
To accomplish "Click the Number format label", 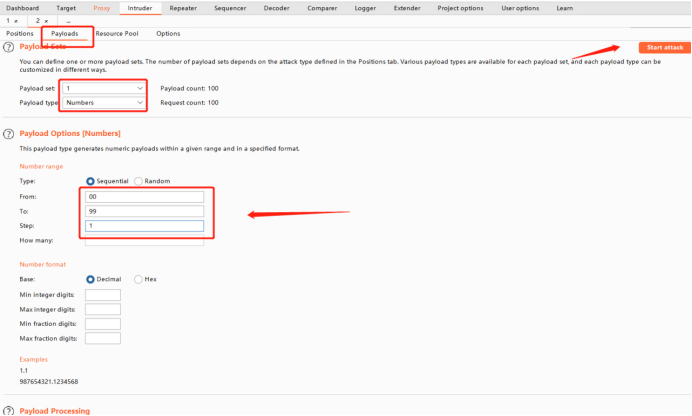I will pyautogui.click(x=42, y=264).
